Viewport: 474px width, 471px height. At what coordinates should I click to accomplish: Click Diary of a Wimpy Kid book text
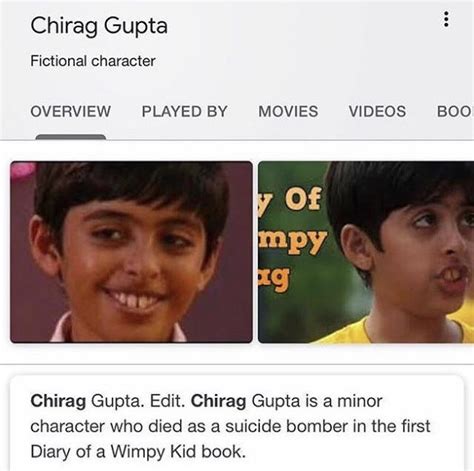[138, 452]
